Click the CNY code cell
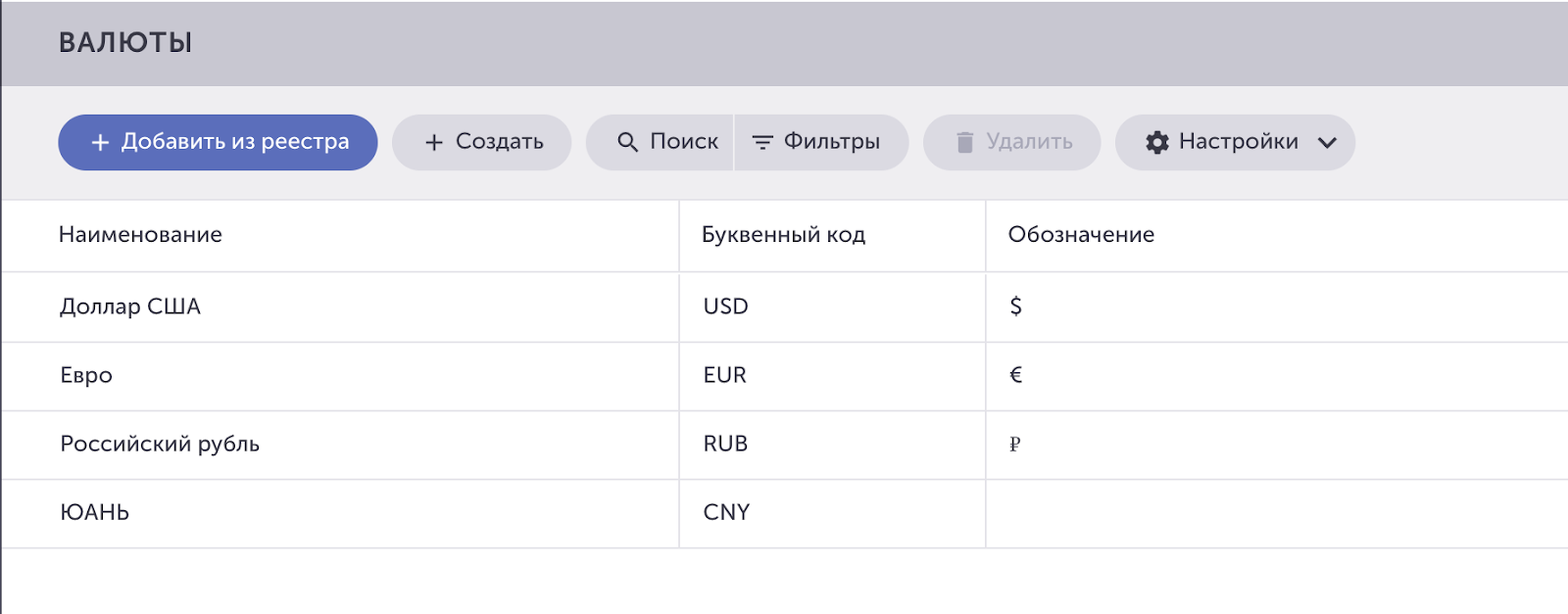 (832, 513)
